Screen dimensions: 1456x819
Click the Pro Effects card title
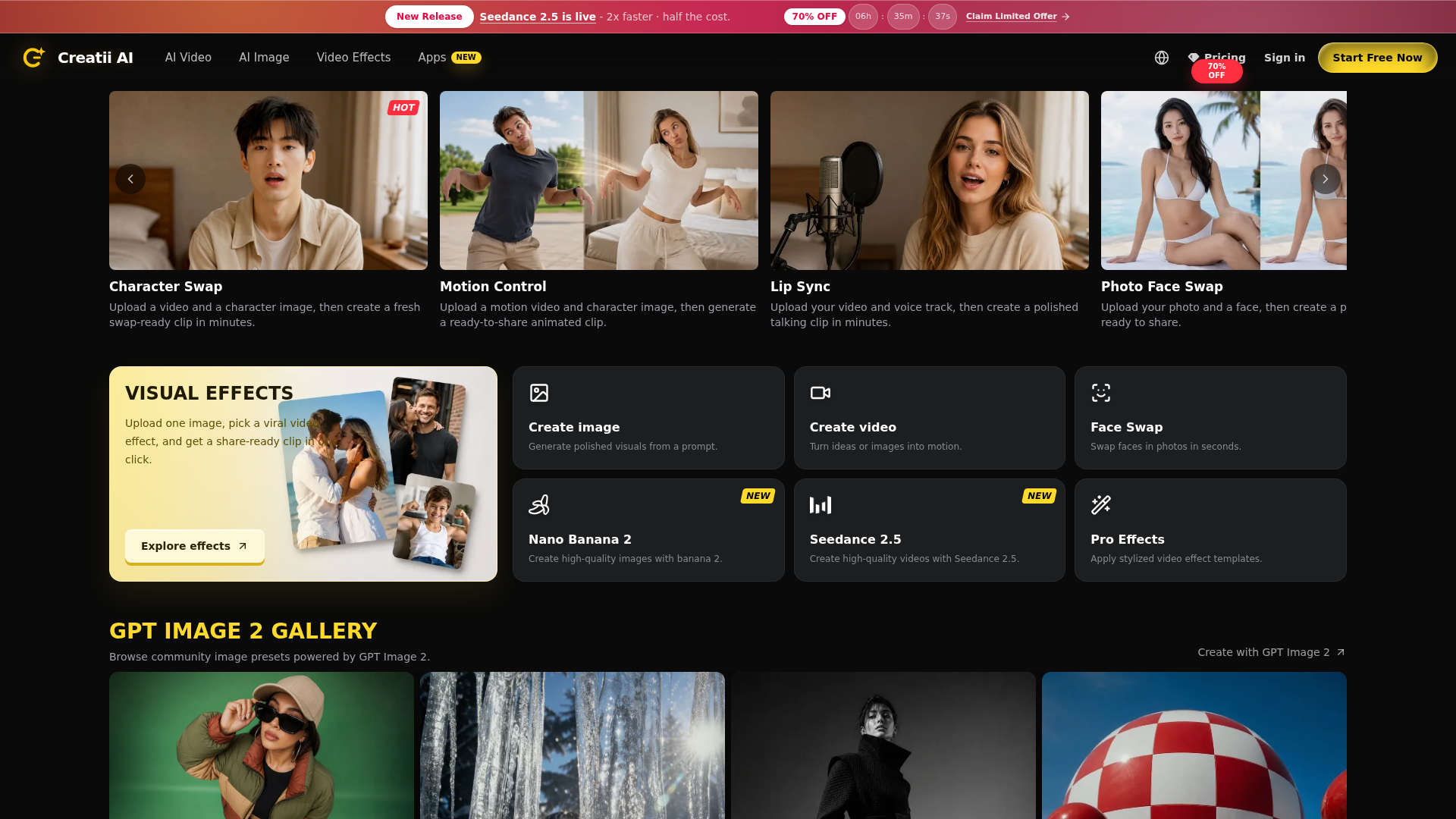point(1128,540)
